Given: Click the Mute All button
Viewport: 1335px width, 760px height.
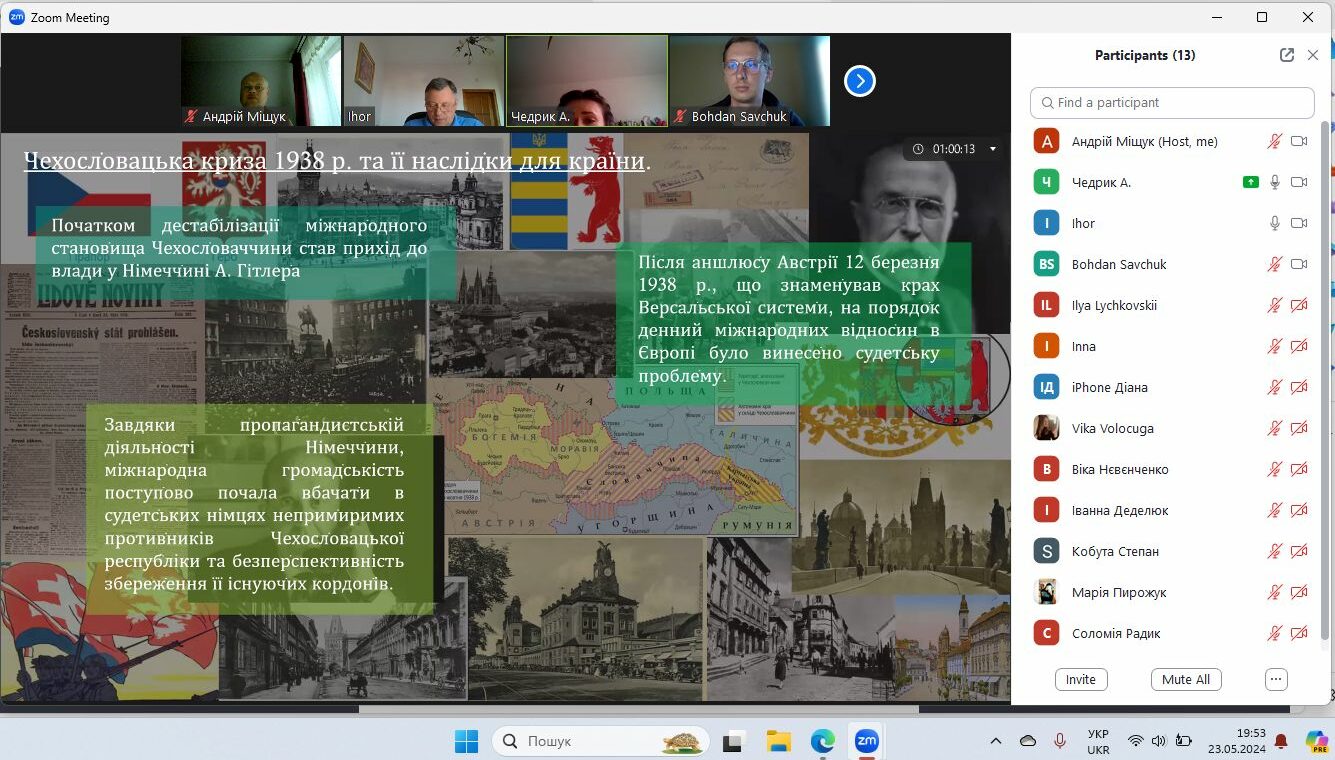Looking at the screenshot, I should click(1185, 679).
